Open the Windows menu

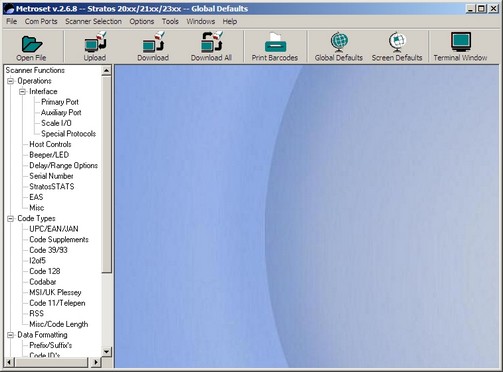201,22
